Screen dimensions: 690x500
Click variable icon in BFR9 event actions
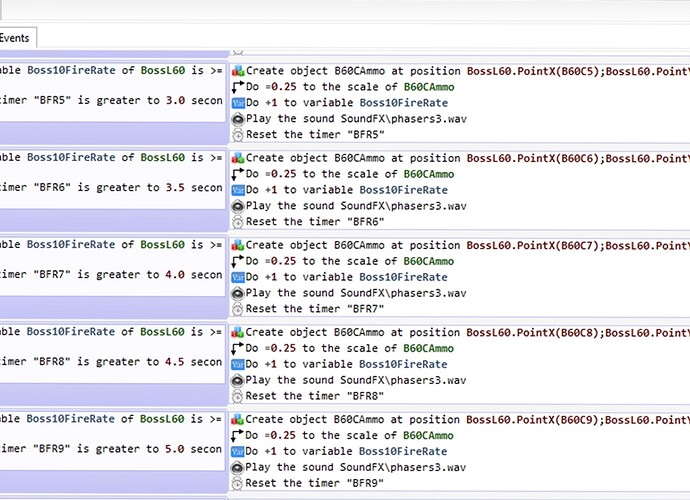click(x=238, y=452)
